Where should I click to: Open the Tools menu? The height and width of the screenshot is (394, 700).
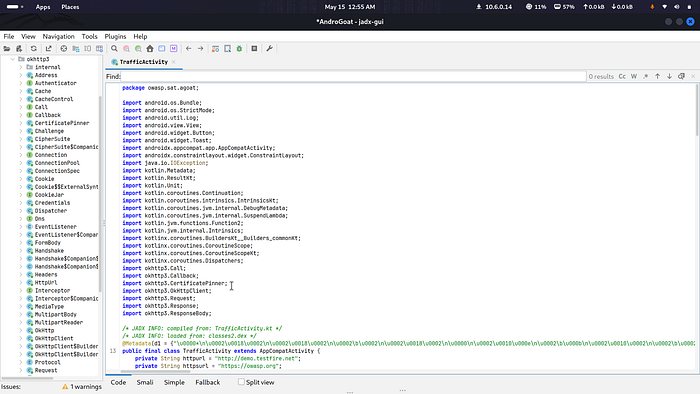tap(89, 37)
